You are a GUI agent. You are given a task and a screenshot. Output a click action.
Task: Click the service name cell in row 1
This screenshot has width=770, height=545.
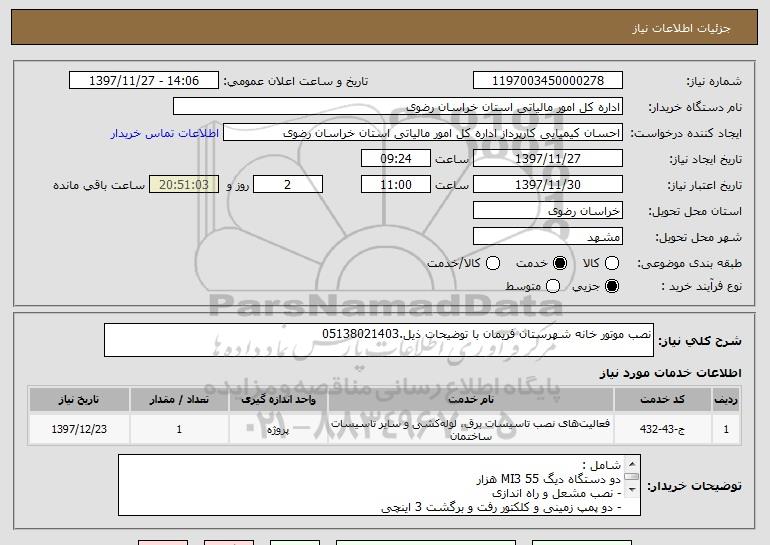pyautogui.click(x=470, y=429)
